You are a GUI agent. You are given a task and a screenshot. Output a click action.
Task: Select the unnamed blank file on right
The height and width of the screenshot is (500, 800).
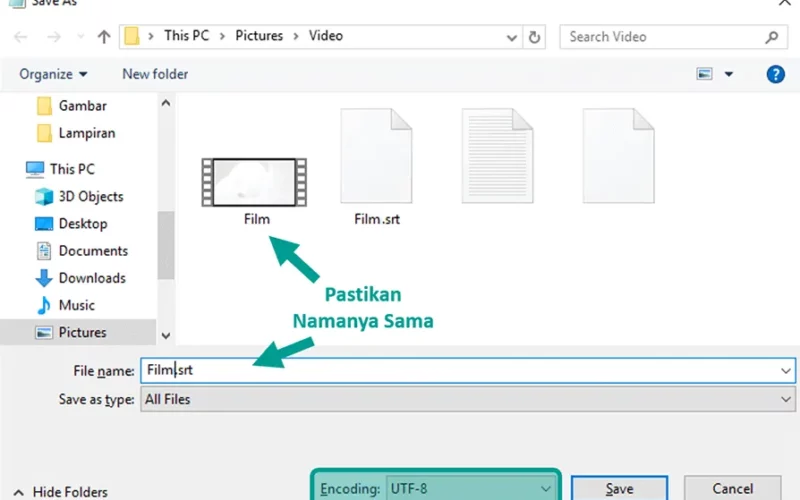(x=618, y=156)
